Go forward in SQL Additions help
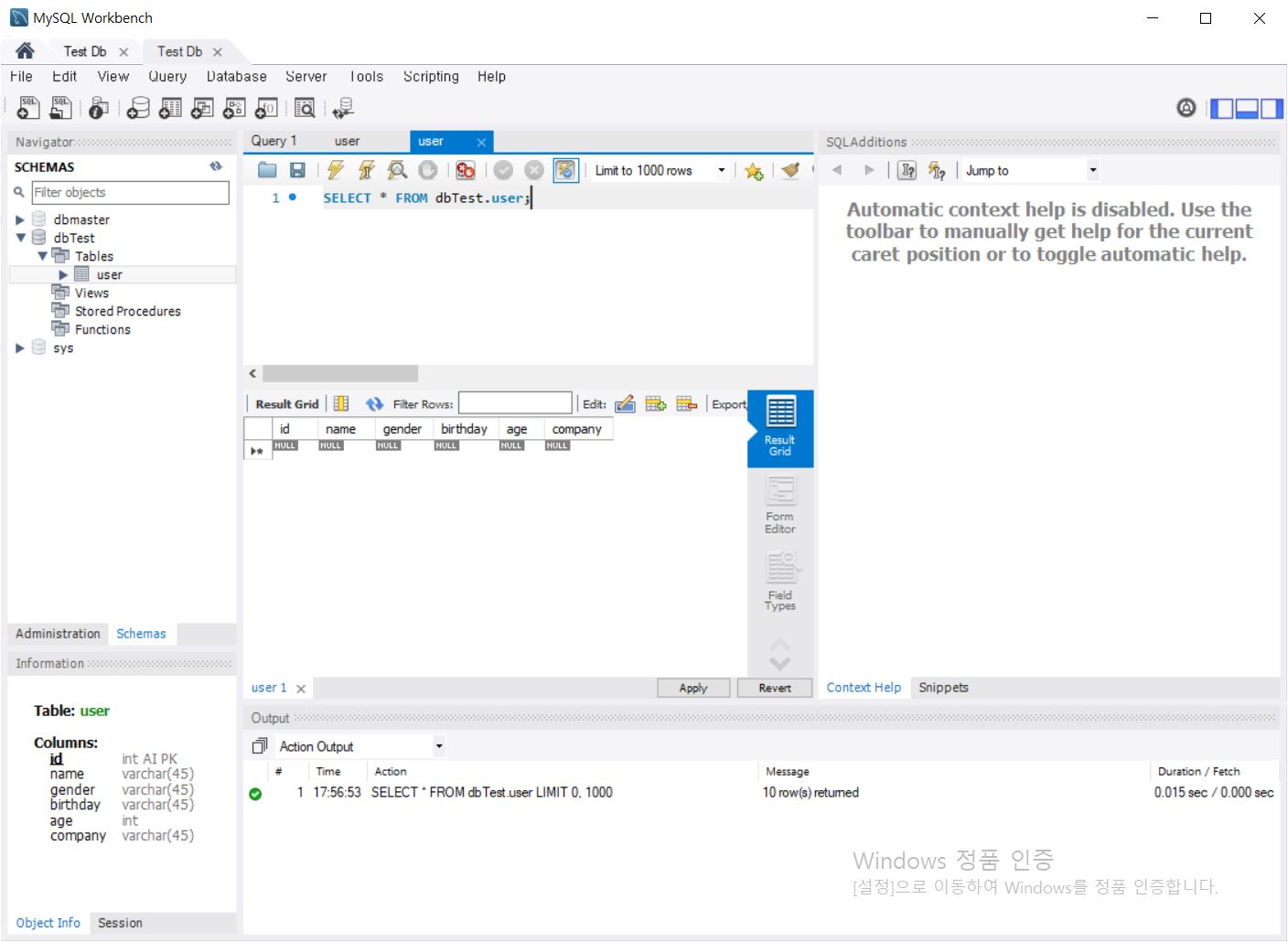The image size is (1288, 942). click(x=869, y=170)
